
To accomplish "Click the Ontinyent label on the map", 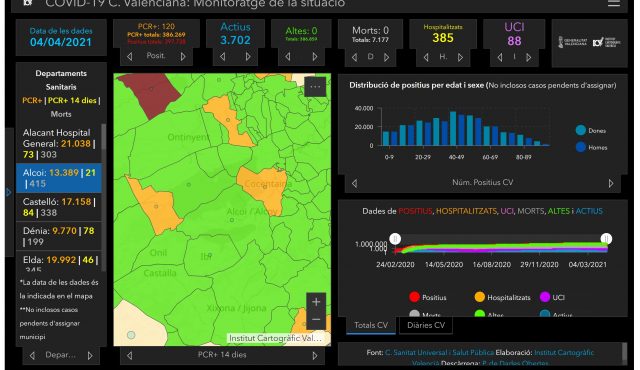I will (x=188, y=137).
